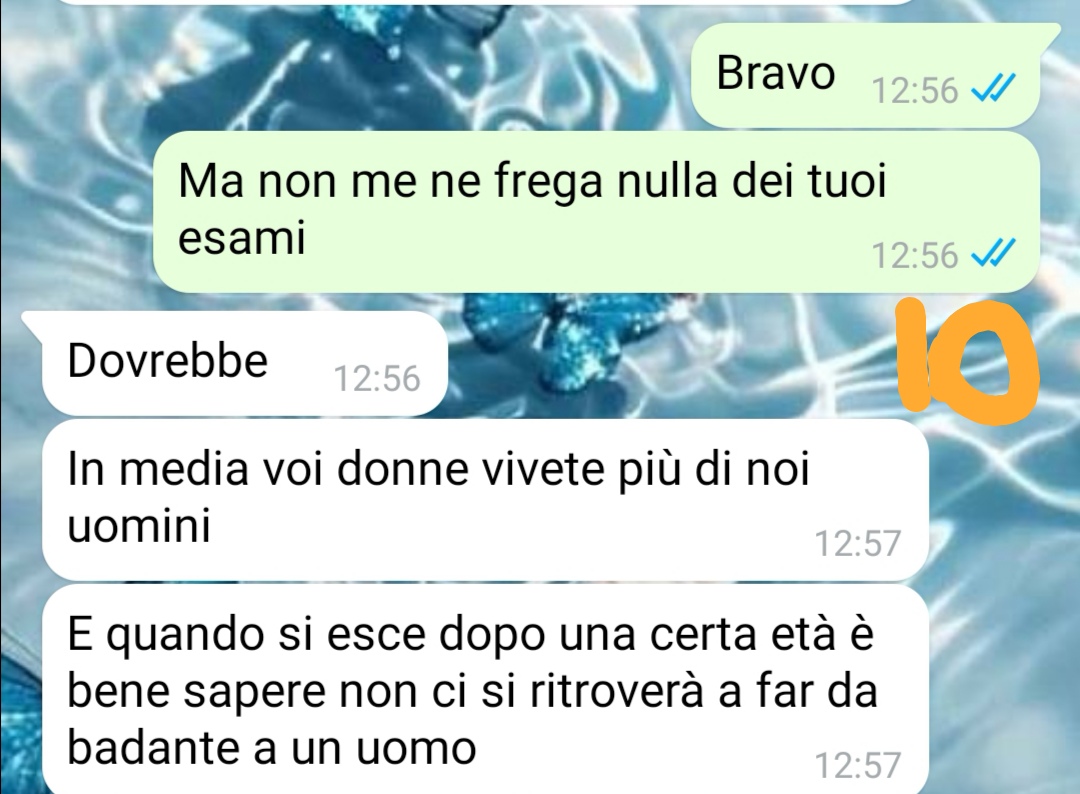Click the orange handwritten IO annotation
Image resolution: width=1080 pixels, height=794 pixels.
(968, 357)
